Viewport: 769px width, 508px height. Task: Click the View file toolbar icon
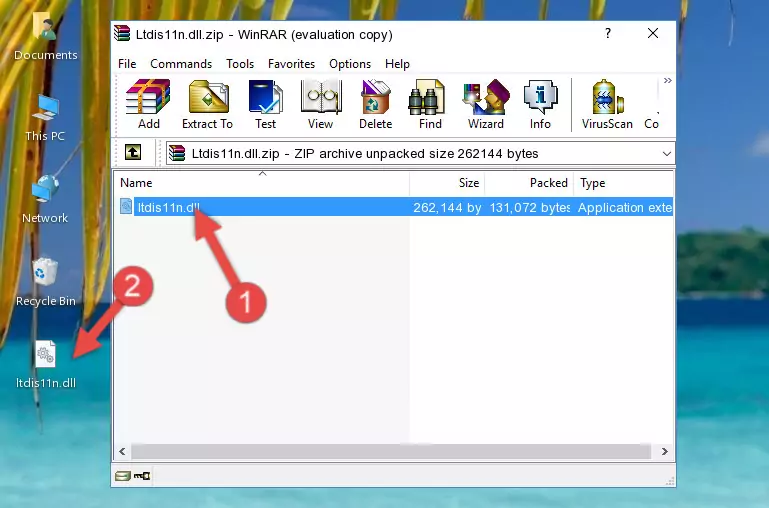pyautogui.click(x=321, y=104)
